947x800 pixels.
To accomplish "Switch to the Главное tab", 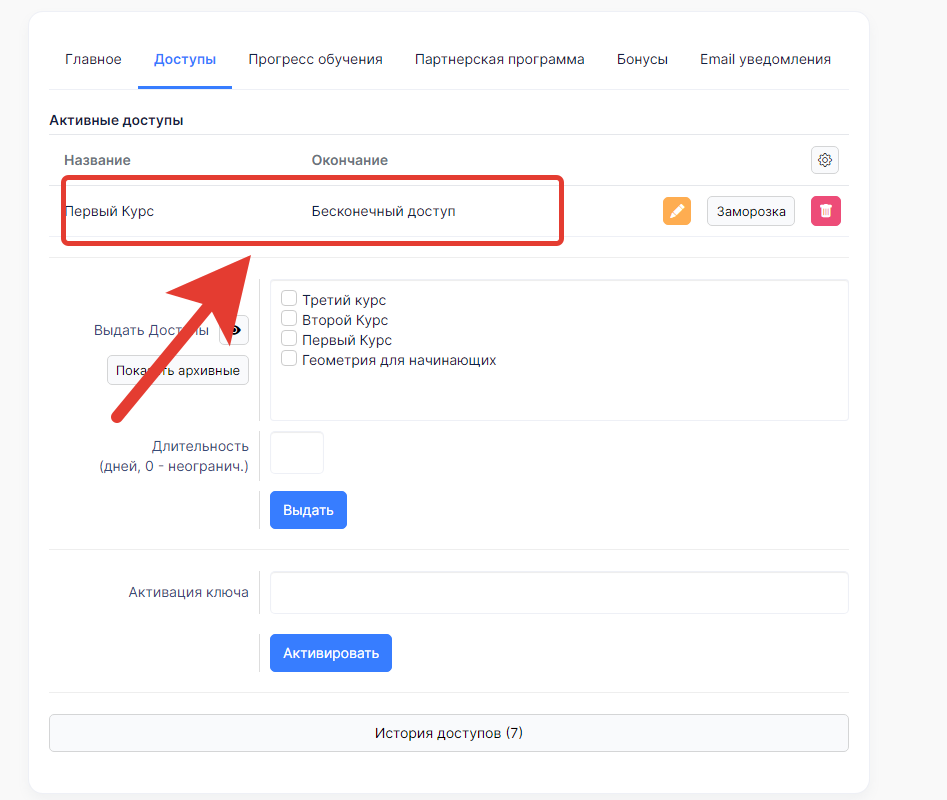I will click(93, 59).
